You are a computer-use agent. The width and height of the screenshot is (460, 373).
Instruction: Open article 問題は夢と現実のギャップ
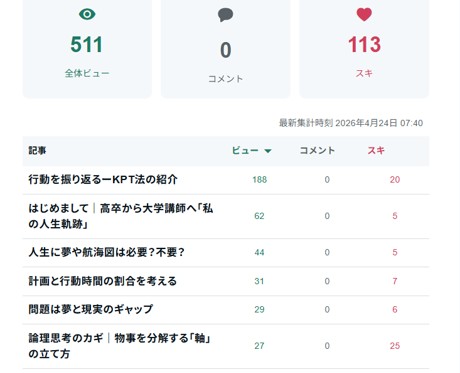(x=91, y=309)
